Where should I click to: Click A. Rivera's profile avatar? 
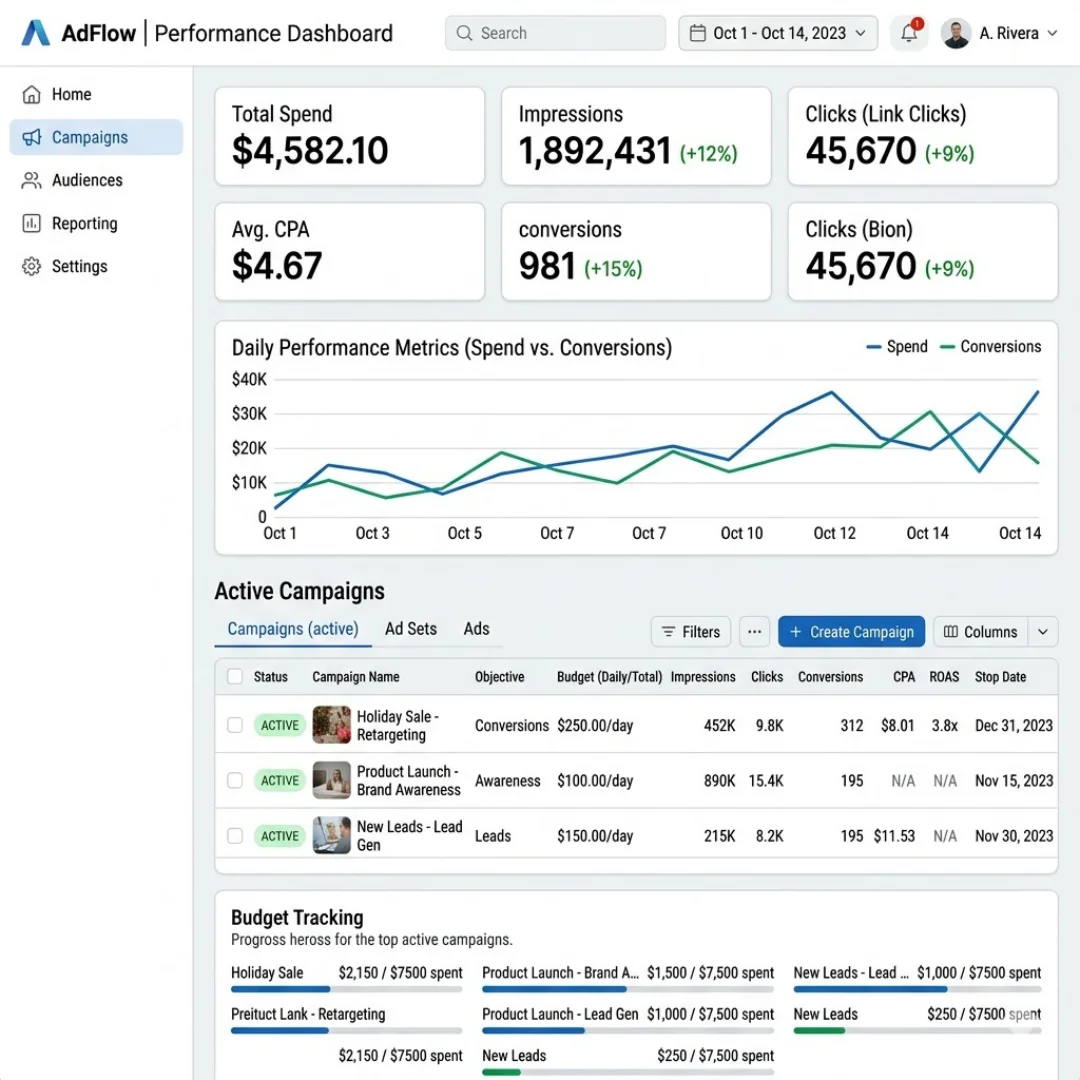tap(956, 33)
